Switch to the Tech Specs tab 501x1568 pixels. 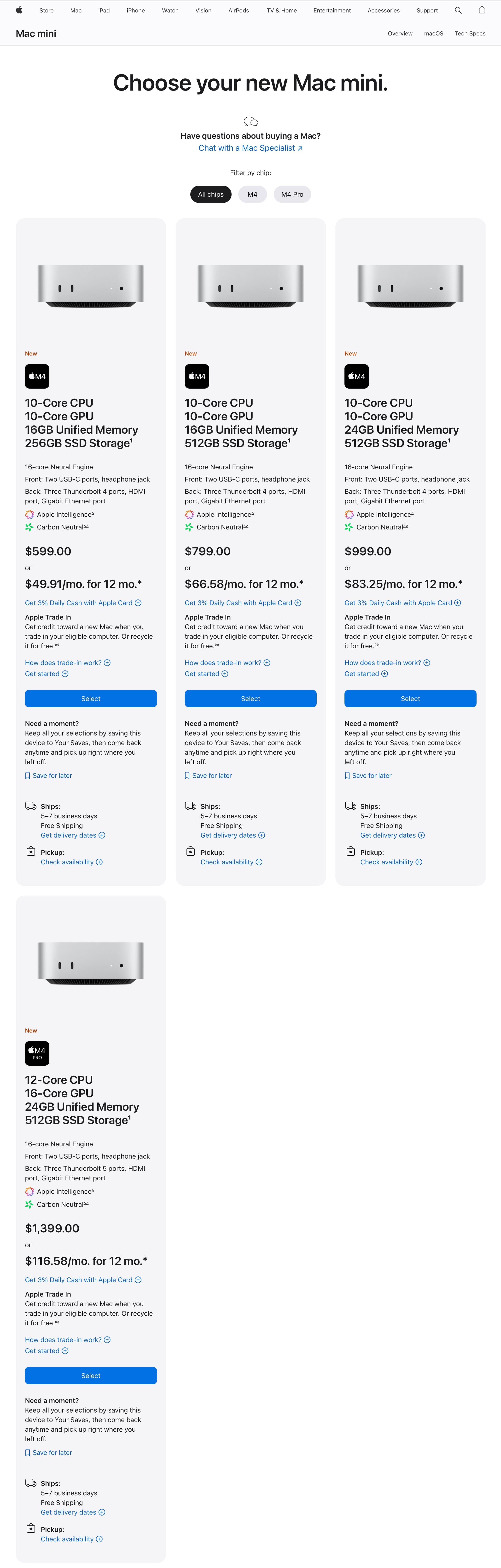[470, 34]
